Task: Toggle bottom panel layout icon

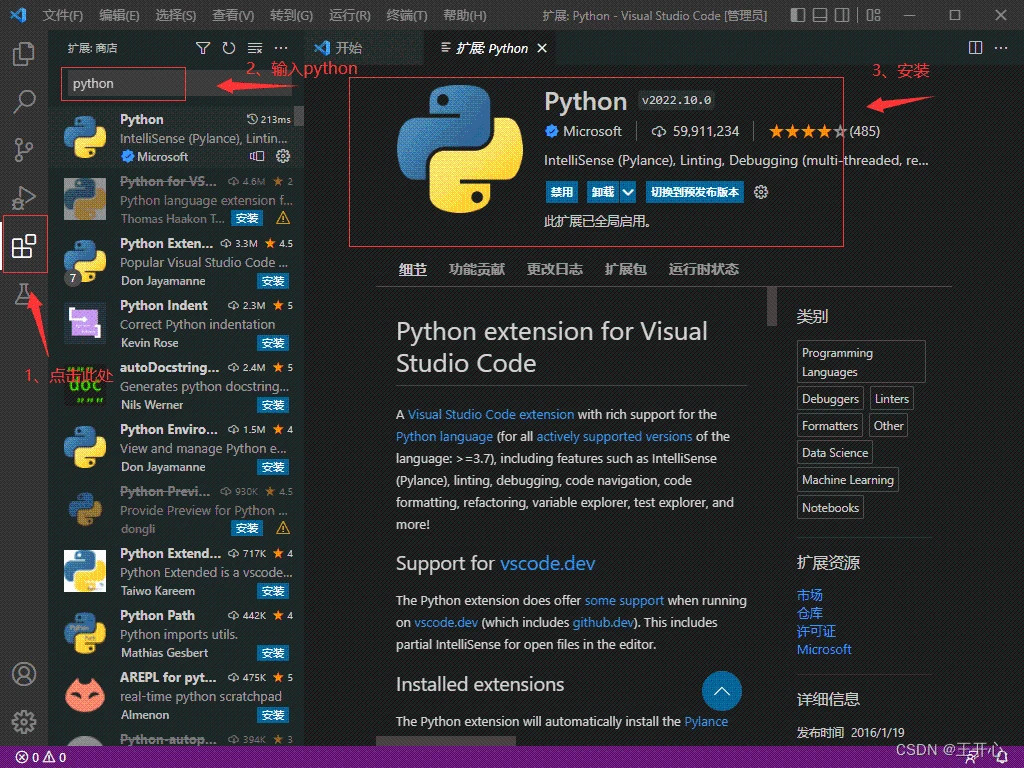Action: point(820,15)
